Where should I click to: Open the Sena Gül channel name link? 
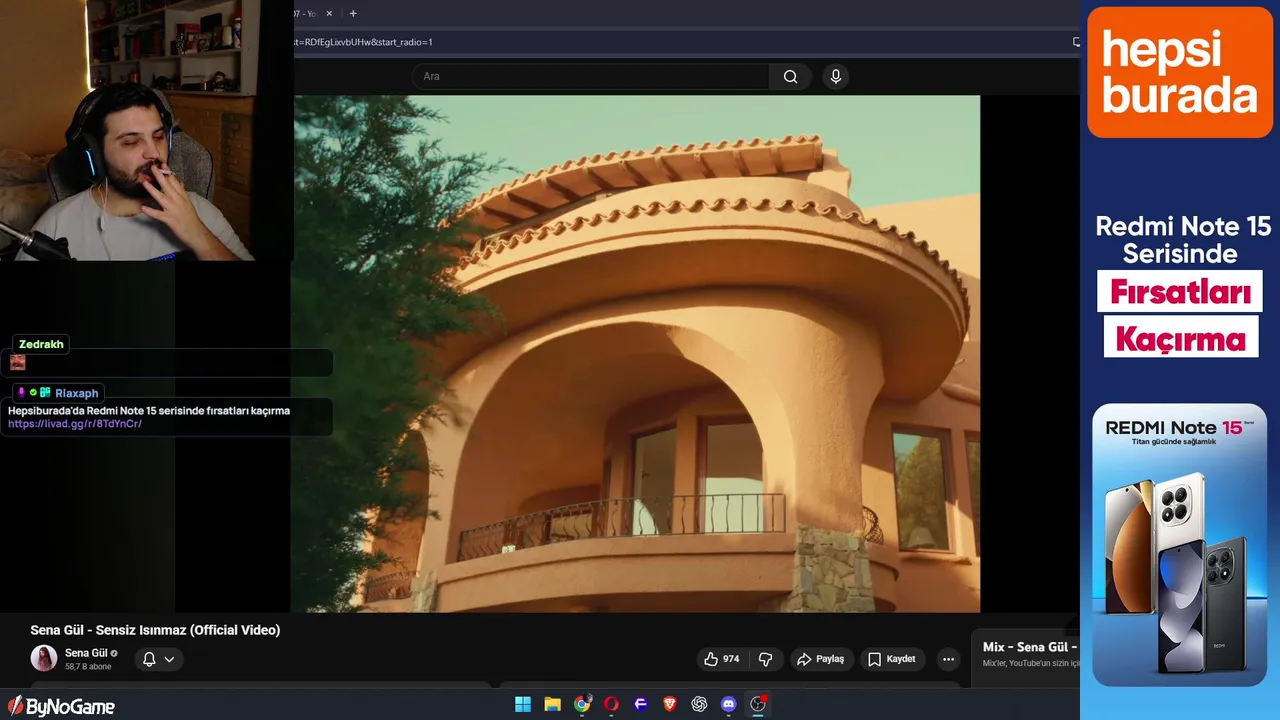click(x=86, y=653)
